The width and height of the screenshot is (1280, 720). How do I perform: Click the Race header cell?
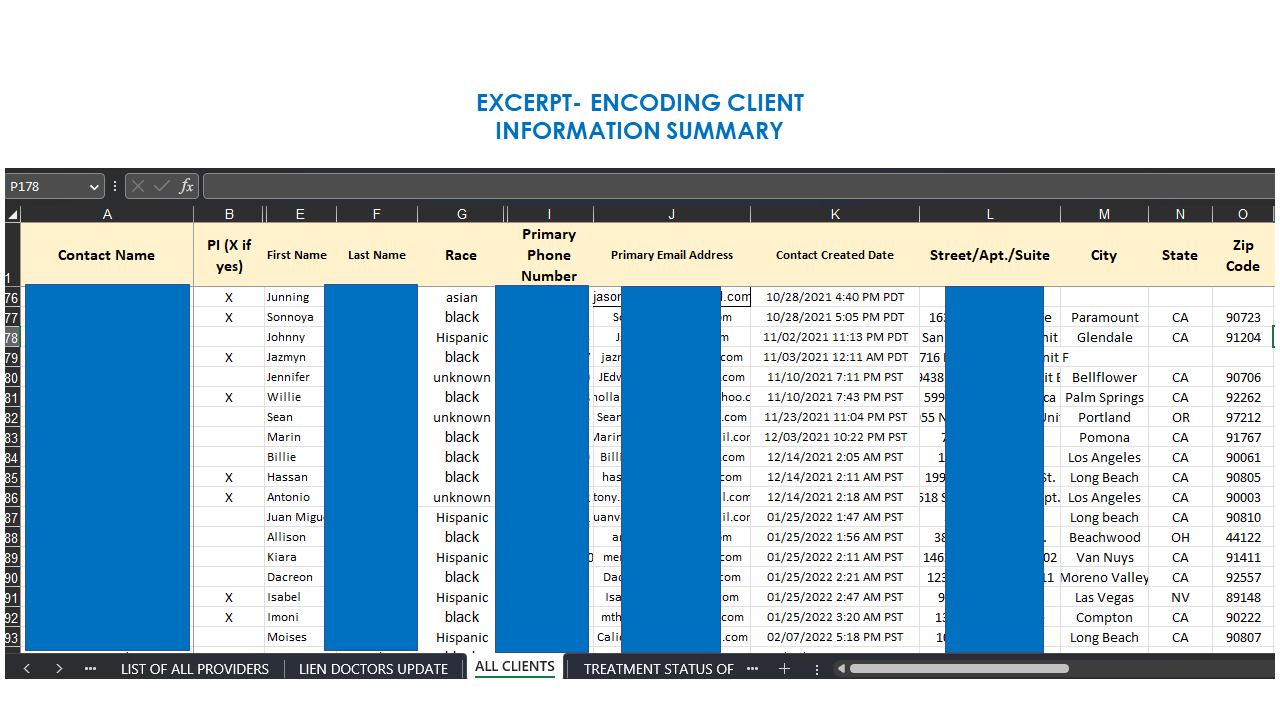click(x=461, y=255)
